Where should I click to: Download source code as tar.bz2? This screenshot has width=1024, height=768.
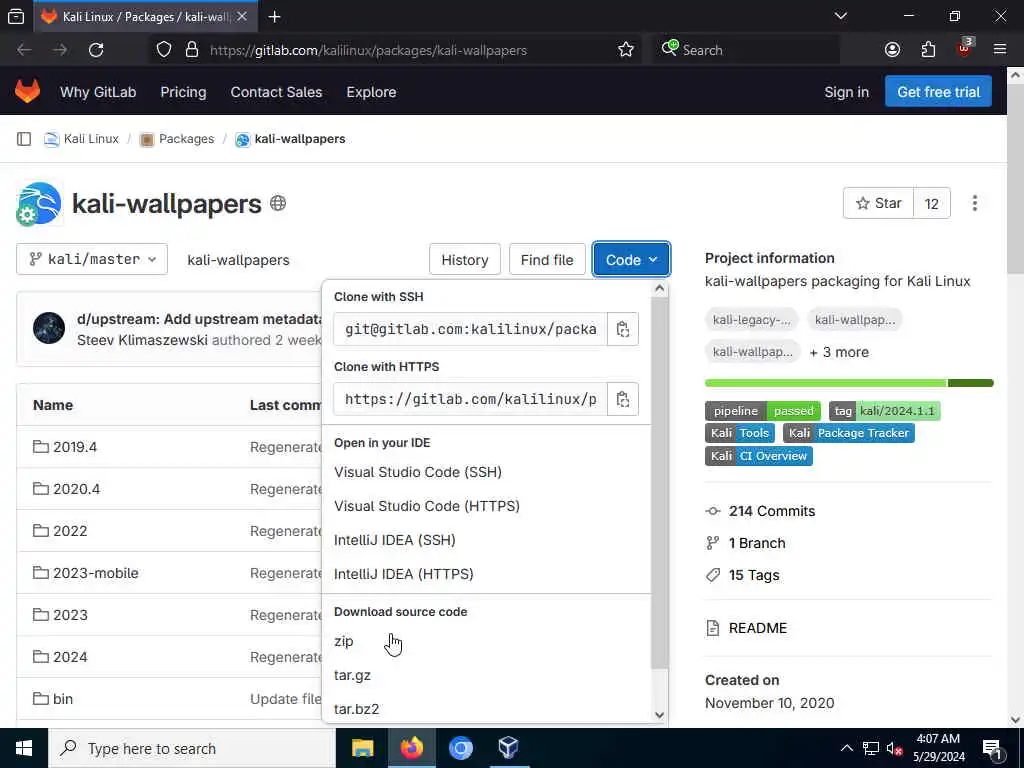[x=356, y=709]
